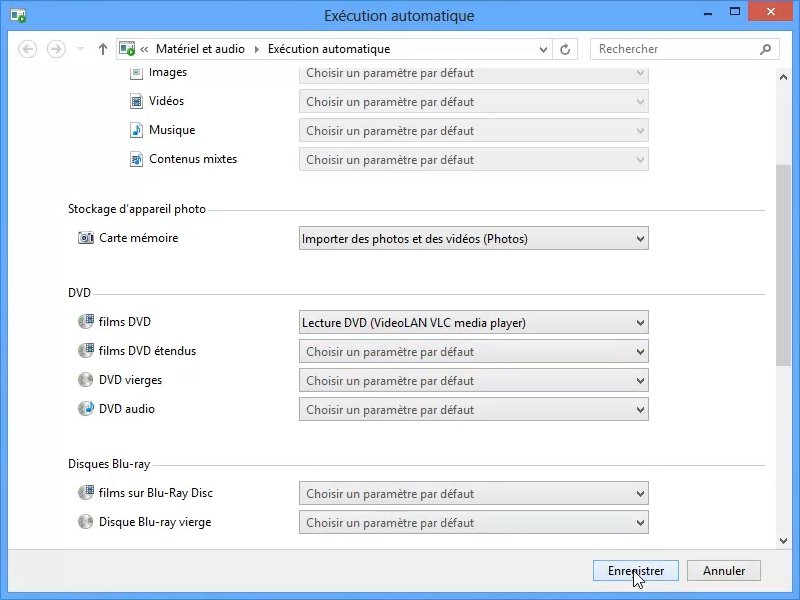Click the search magnifier icon

[766, 49]
